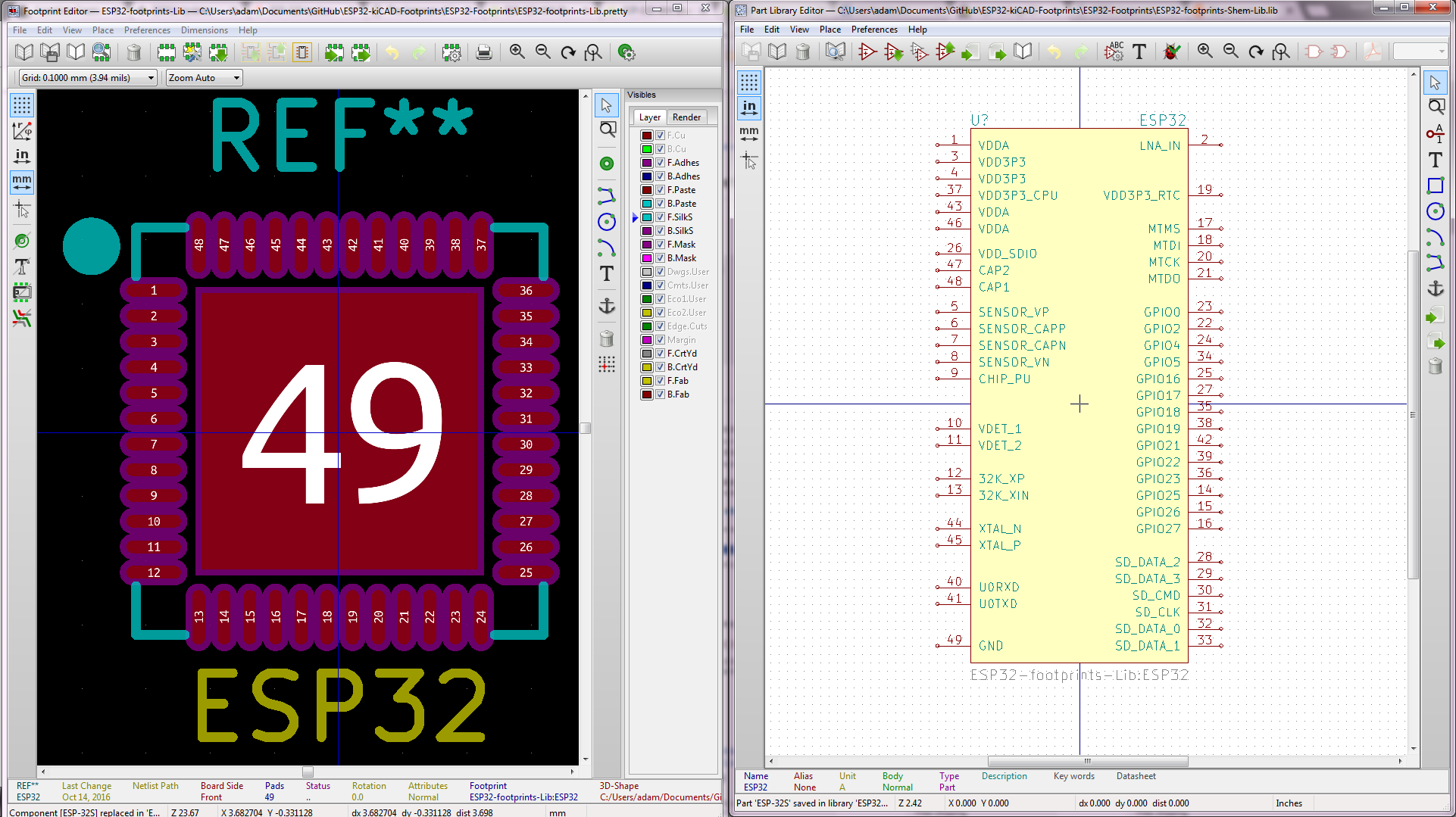Click trash icon in Footprint Editor toolbar
The image size is (1456, 817).
pyautogui.click(x=134, y=52)
